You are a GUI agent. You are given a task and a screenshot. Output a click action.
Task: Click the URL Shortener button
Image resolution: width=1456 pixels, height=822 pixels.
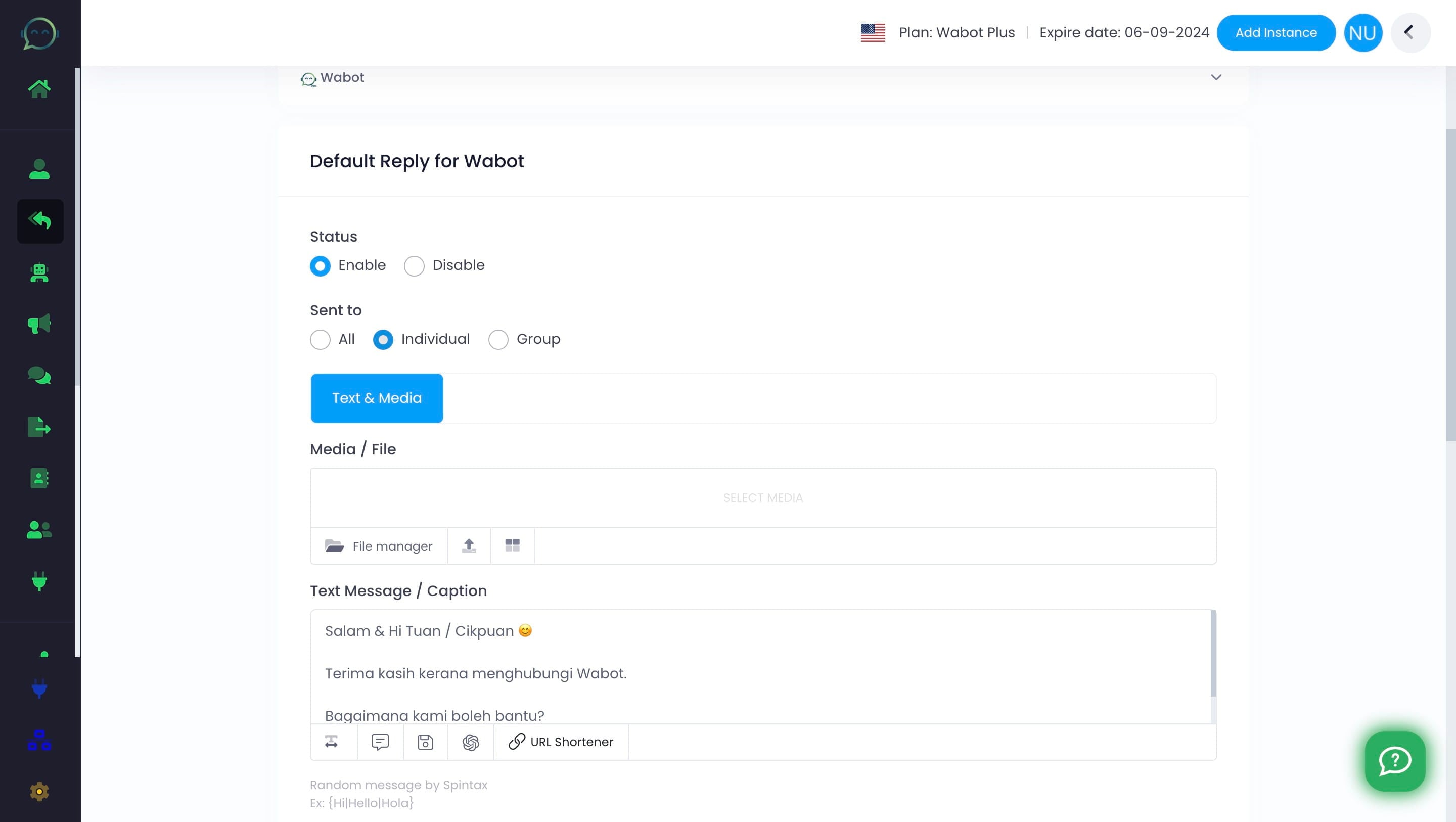coord(561,742)
